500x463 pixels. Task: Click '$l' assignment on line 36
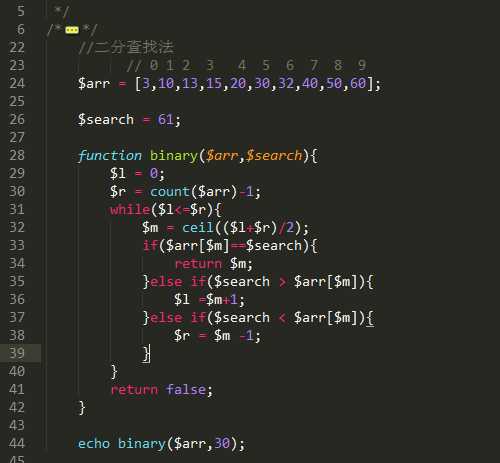click(182, 300)
